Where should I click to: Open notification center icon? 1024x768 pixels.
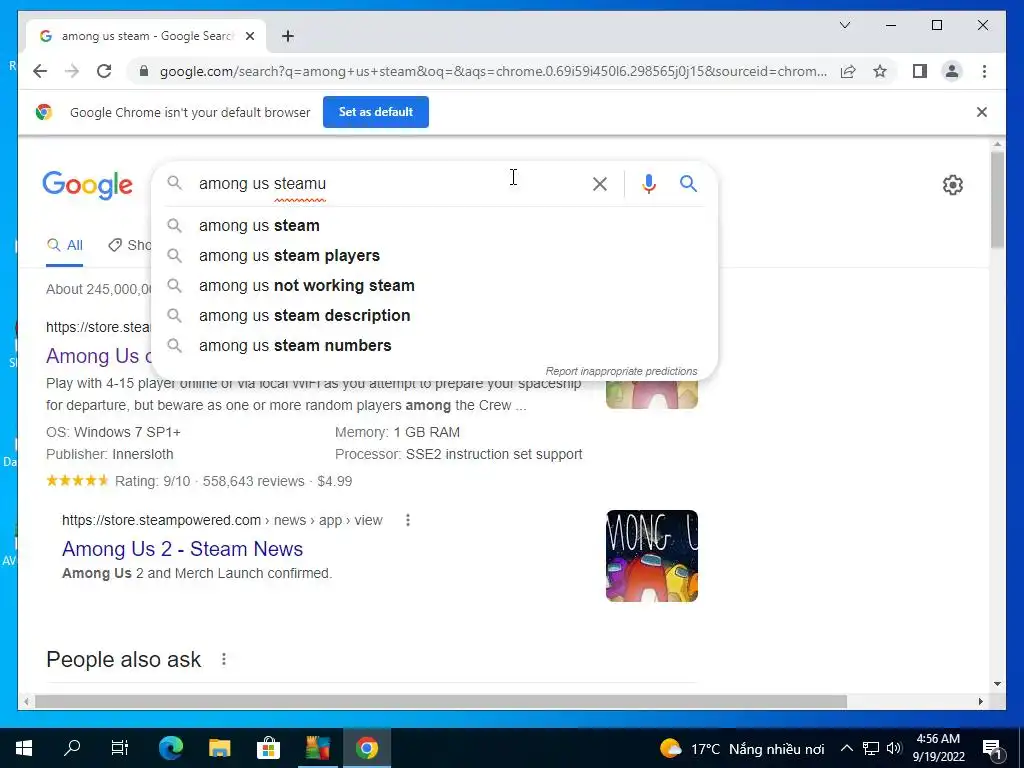tap(992, 749)
